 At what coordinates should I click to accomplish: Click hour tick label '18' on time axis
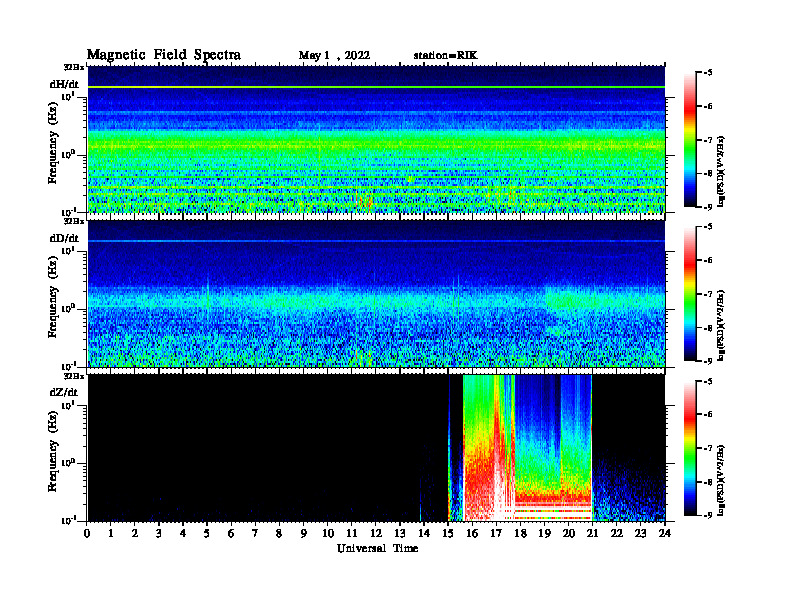pos(520,534)
